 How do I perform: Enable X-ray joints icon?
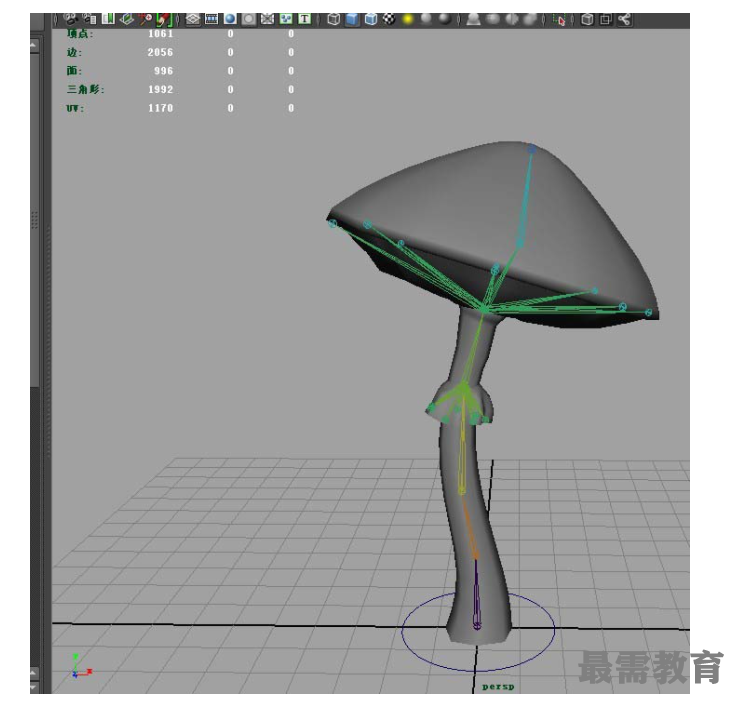624,19
